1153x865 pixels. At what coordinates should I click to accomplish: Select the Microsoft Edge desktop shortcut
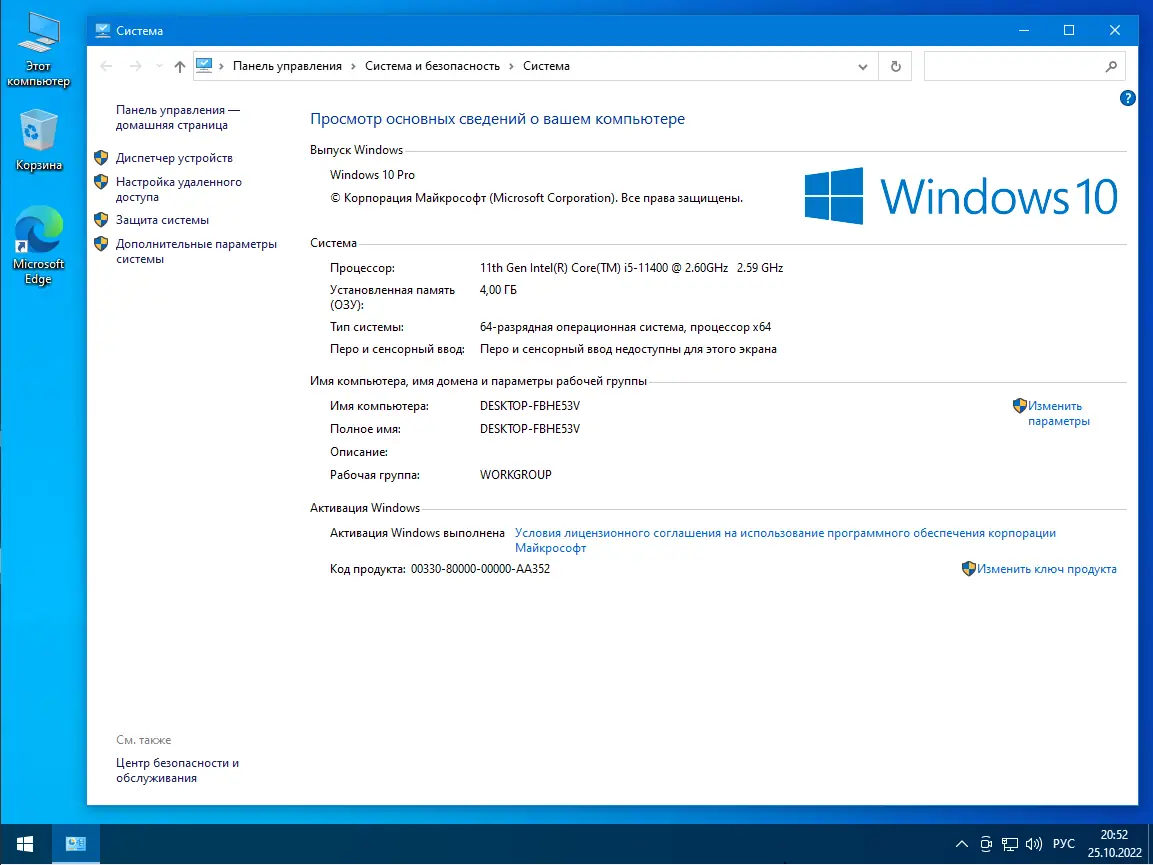(38, 246)
